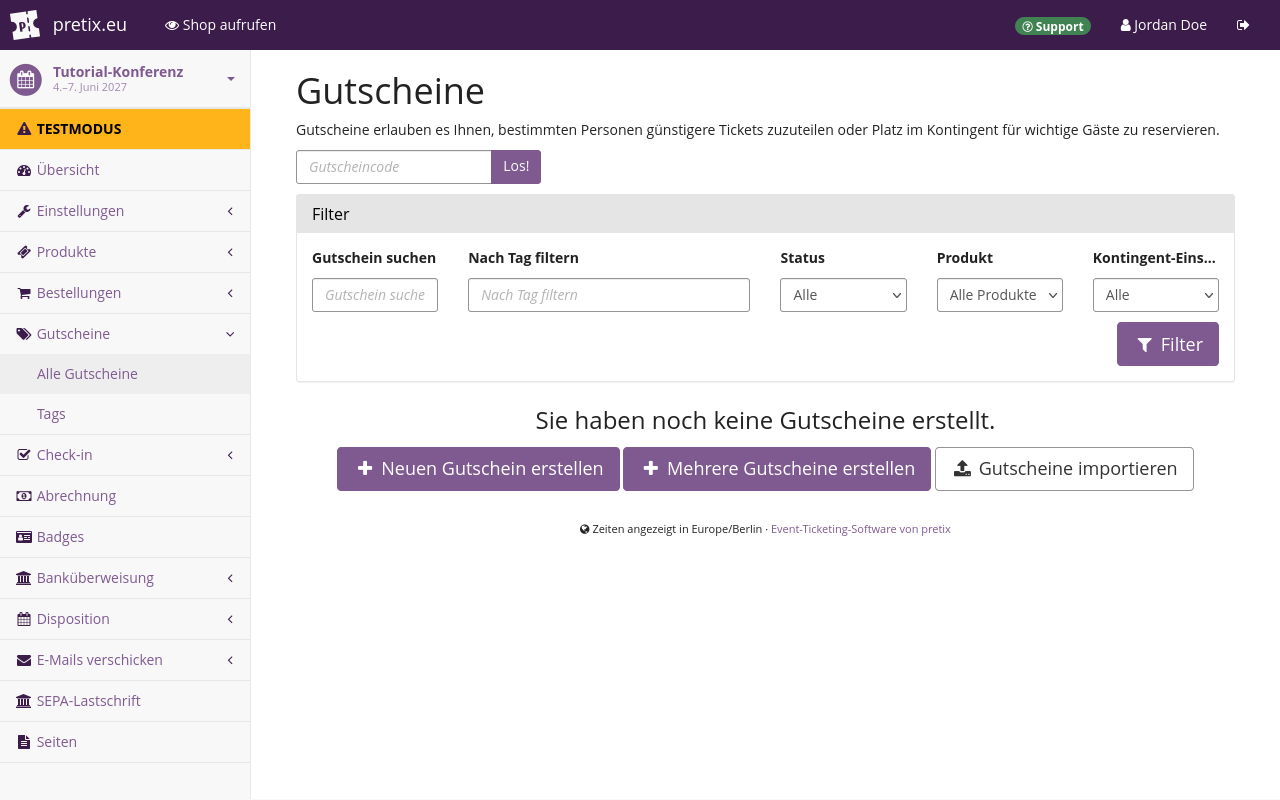Expand the Einstellungen submenu chevron
Viewport: 1280px width, 800px height.
(230, 211)
